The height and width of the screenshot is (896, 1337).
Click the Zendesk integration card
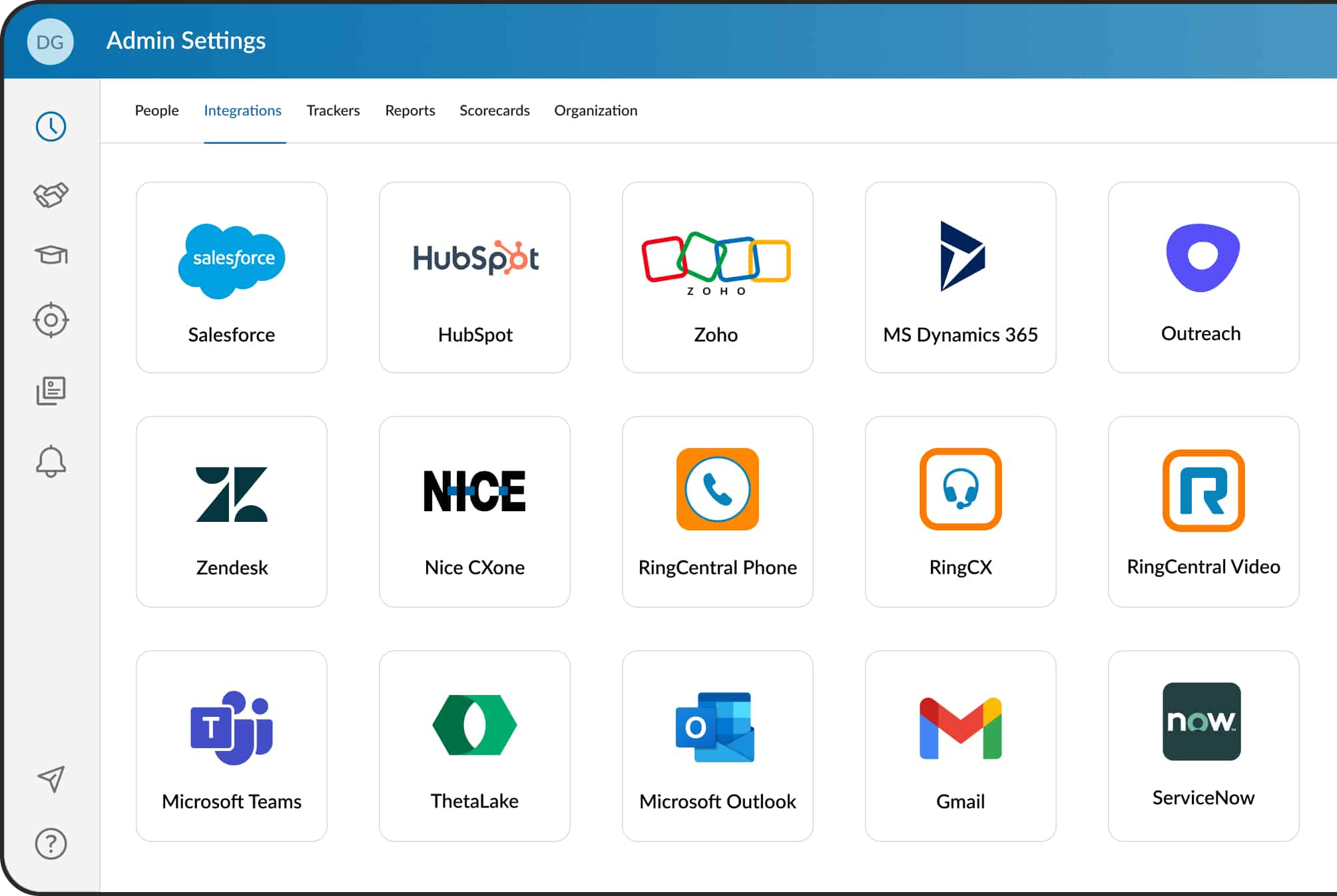pos(231,512)
